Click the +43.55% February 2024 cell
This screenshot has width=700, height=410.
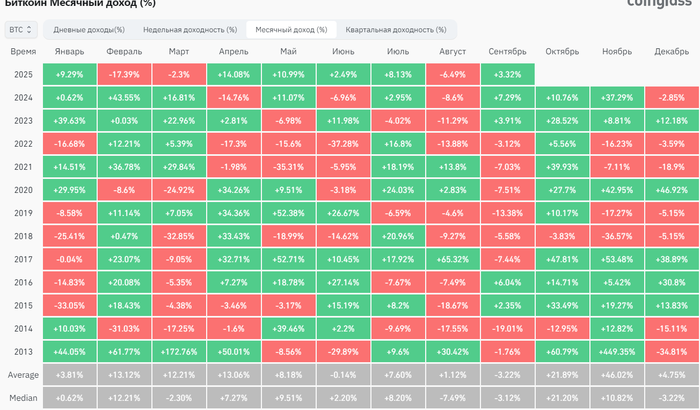125,97
